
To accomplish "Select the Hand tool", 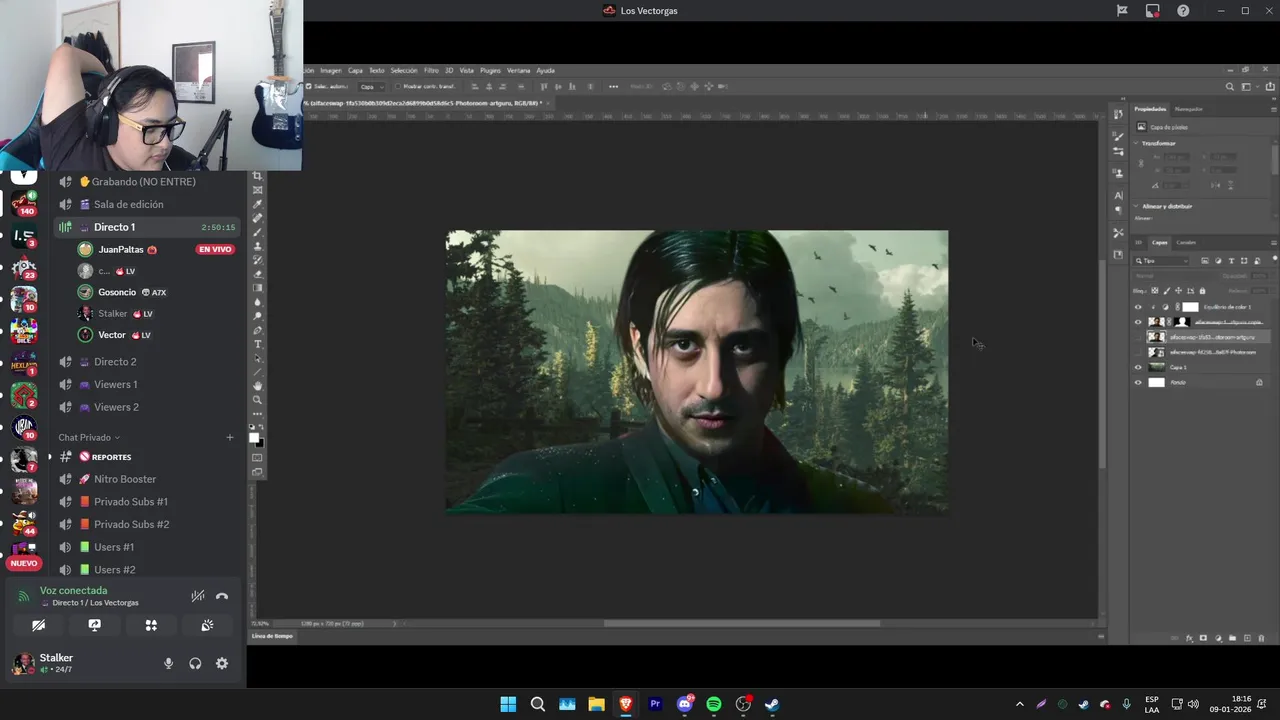I will pyautogui.click(x=257, y=386).
